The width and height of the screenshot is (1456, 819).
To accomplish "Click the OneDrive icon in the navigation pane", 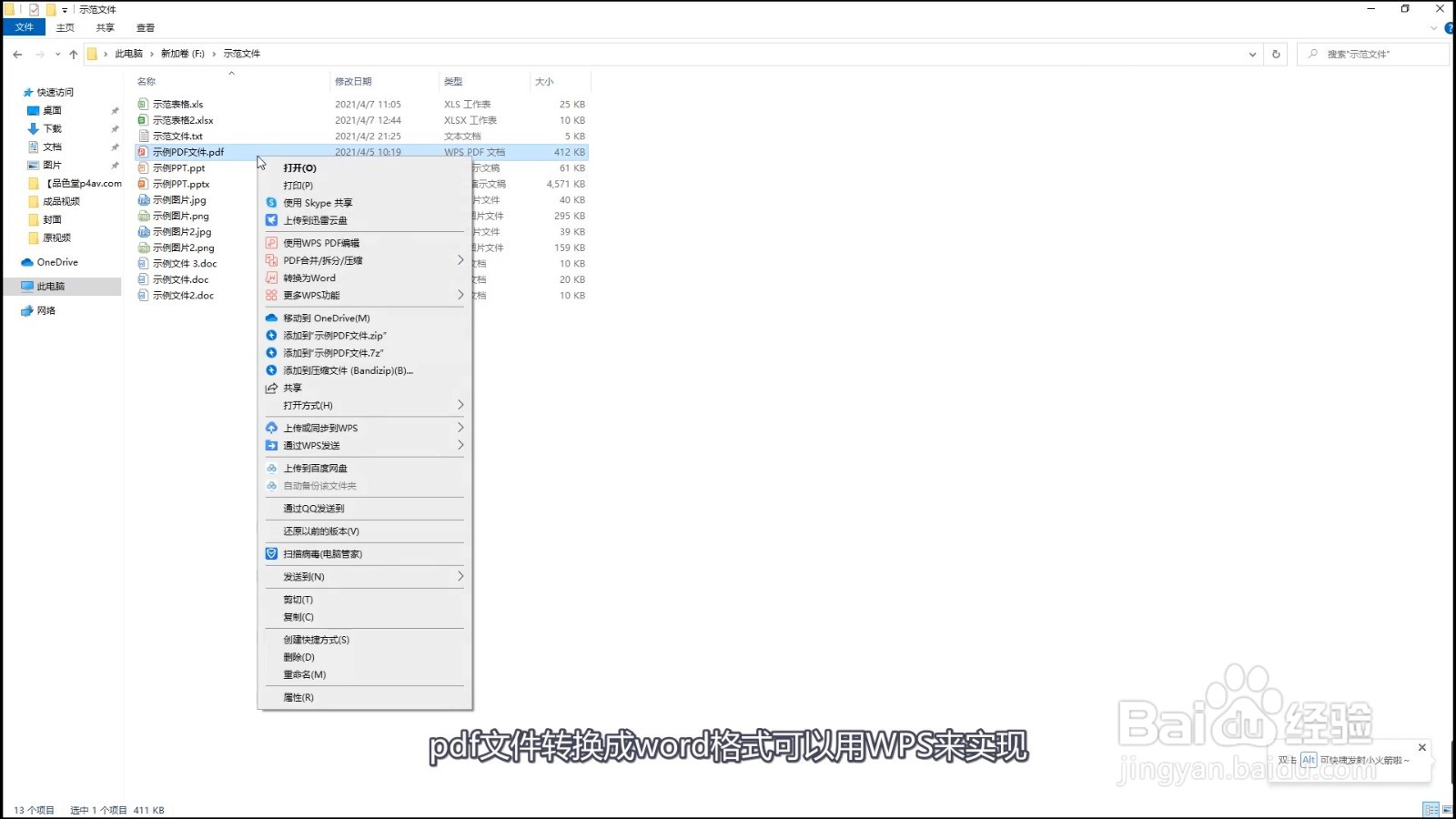I will 27,262.
